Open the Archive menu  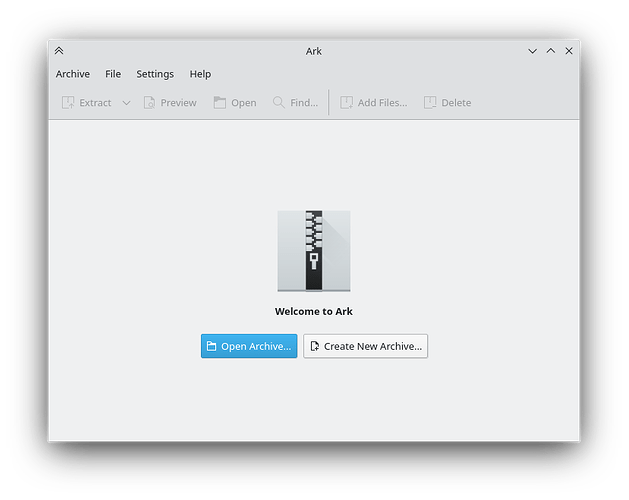[x=73, y=74]
